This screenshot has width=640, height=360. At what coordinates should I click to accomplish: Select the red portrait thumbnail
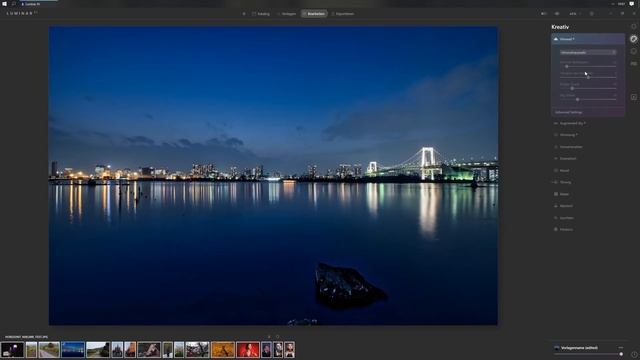coord(248,350)
